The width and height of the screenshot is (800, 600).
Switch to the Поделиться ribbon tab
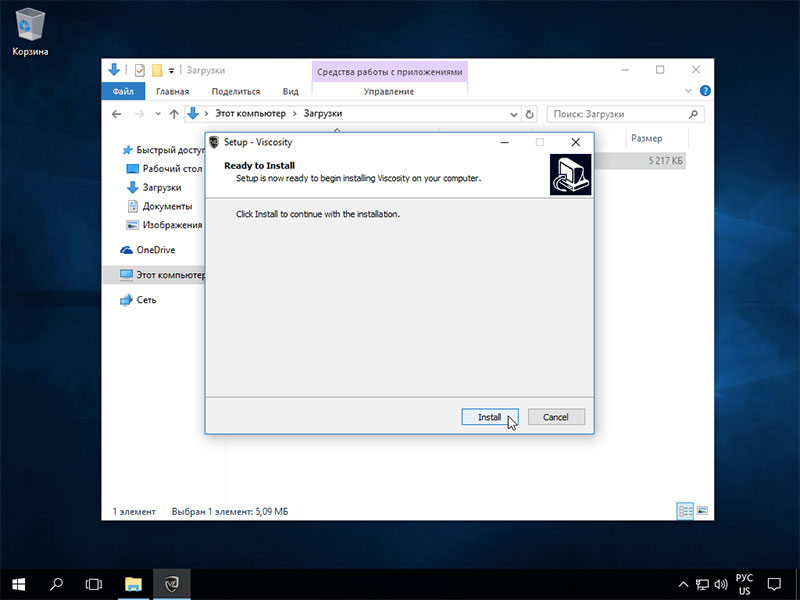click(x=236, y=91)
